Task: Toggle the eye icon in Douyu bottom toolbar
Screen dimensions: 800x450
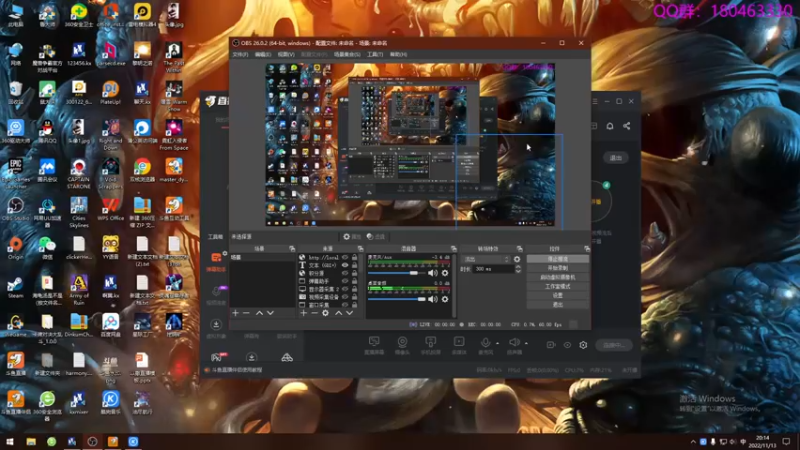Action: tap(567, 345)
